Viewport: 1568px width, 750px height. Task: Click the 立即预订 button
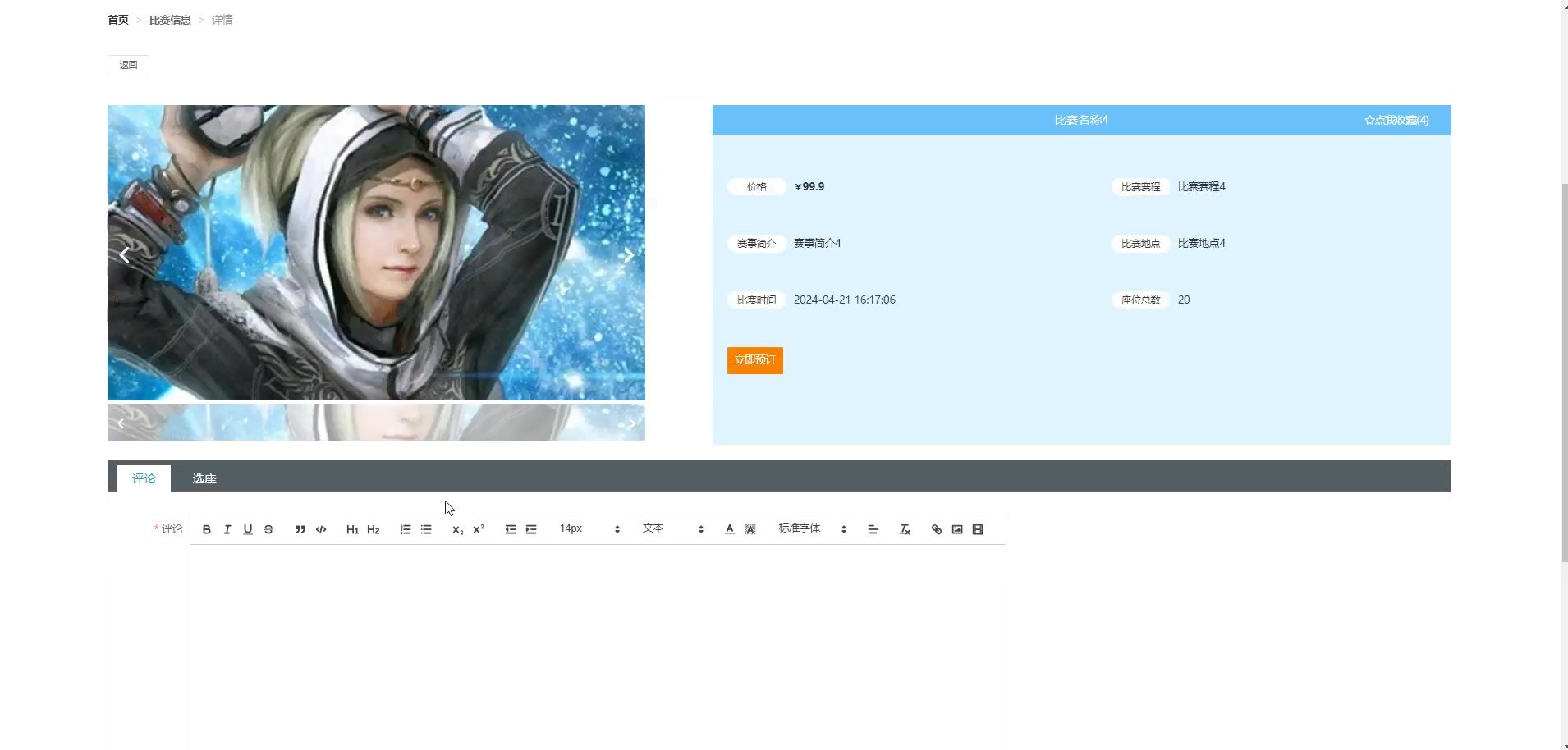click(x=755, y=360)
